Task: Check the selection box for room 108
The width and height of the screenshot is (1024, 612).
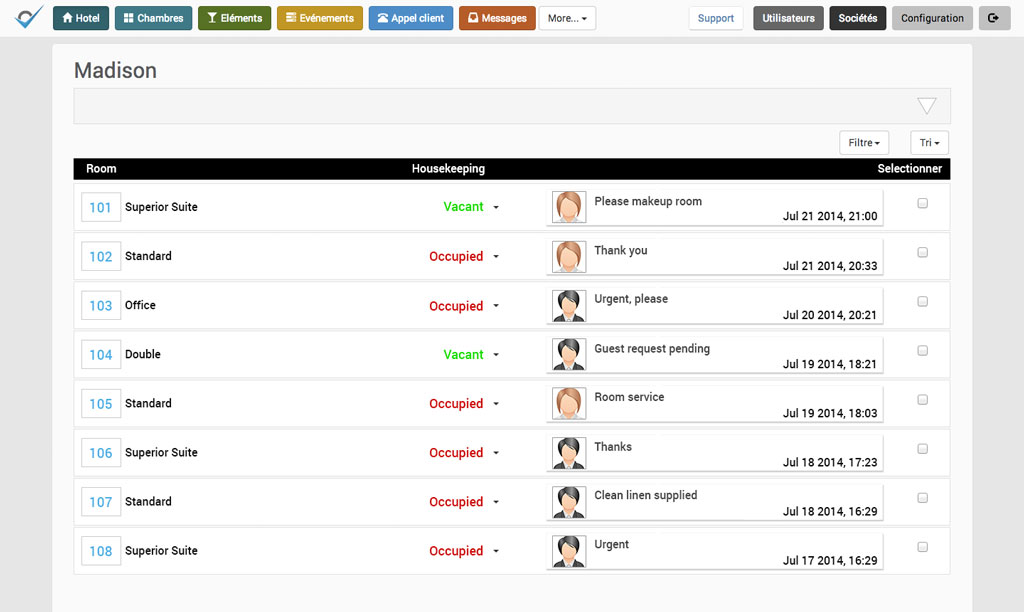Action: (x=922, y=547)
